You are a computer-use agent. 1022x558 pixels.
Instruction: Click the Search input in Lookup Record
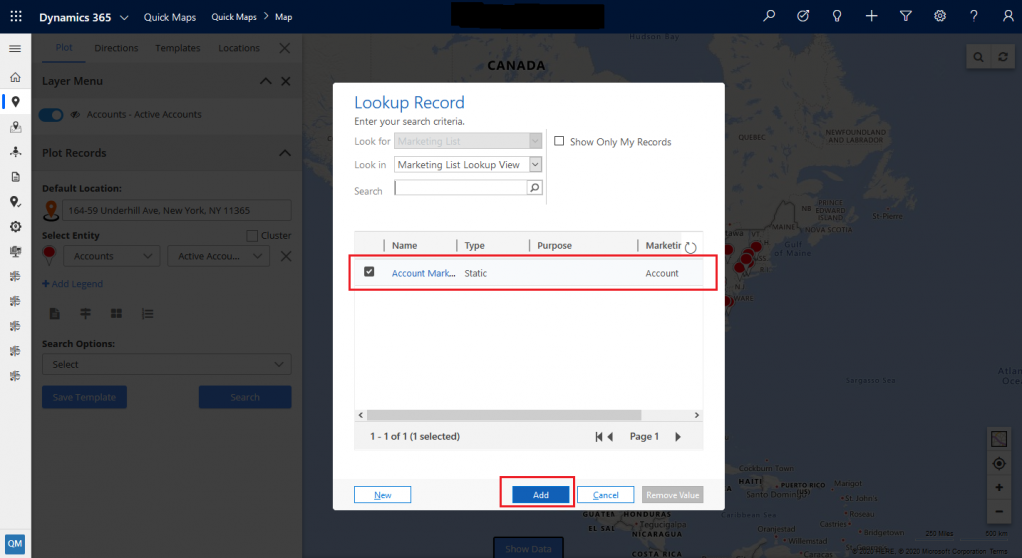tap(461, 188)
